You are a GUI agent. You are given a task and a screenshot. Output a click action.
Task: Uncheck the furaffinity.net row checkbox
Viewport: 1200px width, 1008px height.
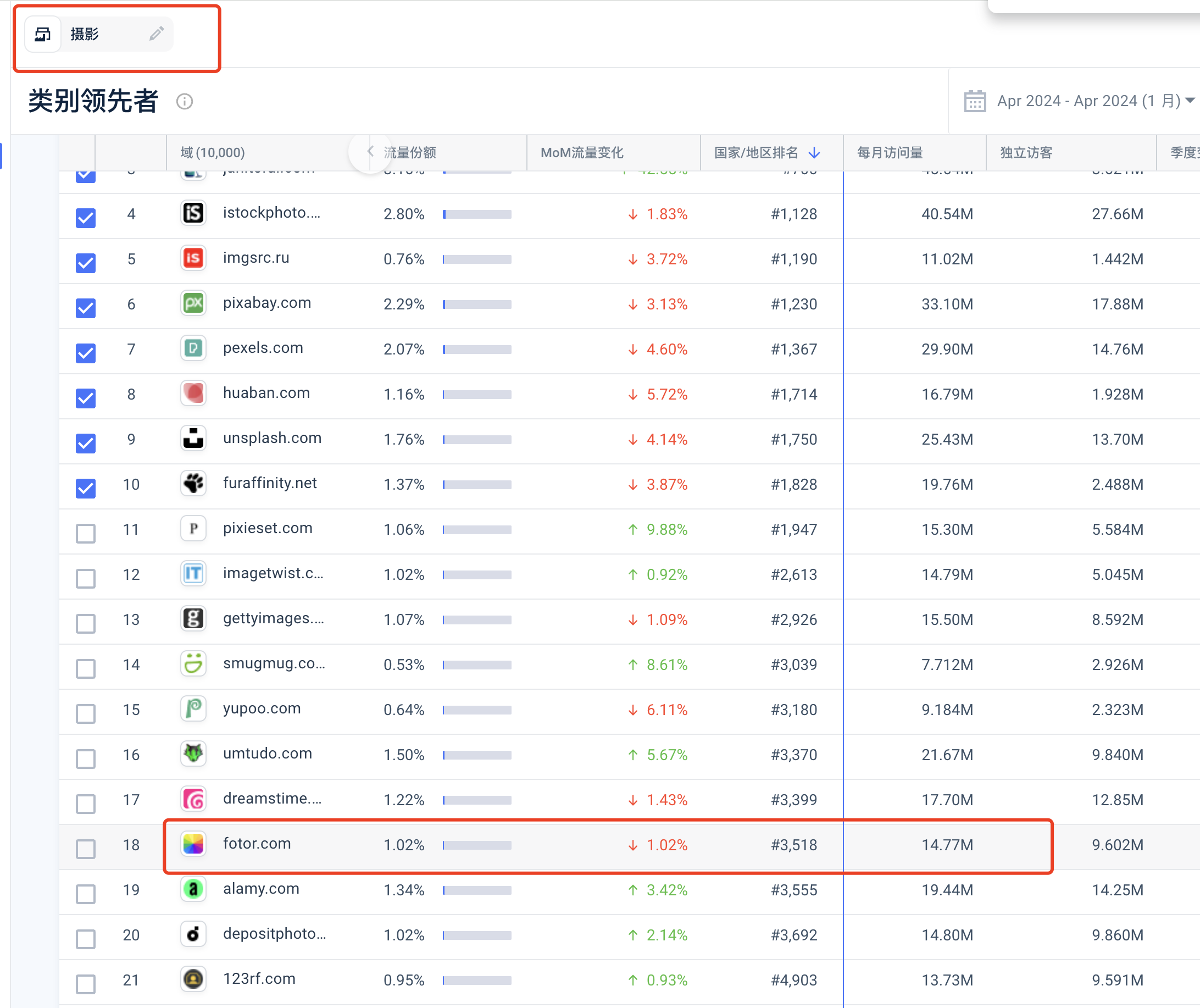click(86, 488)
